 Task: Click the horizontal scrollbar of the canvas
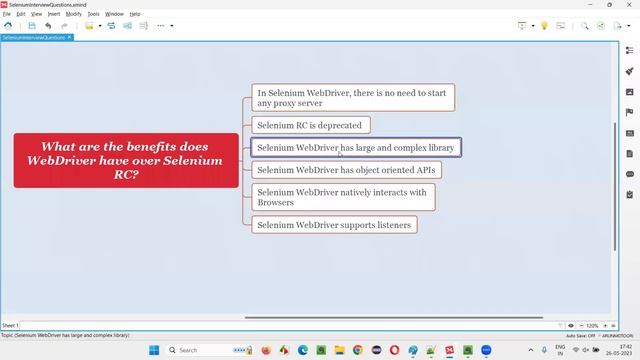pyautogui.click(x=393, y=317)
